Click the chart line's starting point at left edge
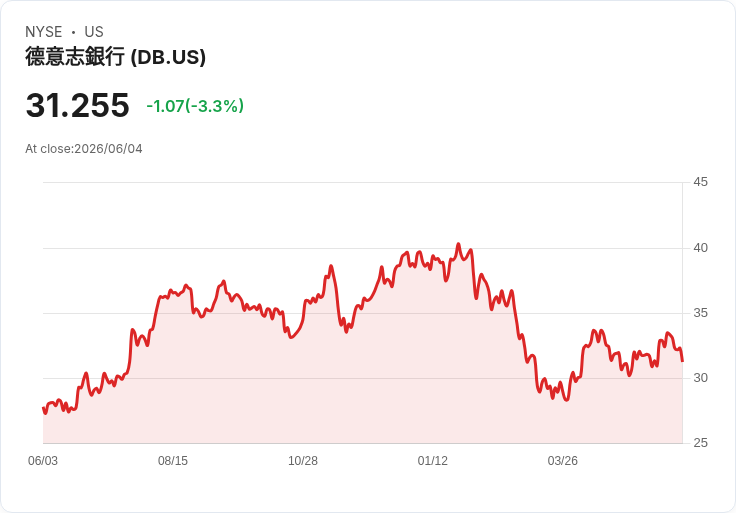The image size is (736, 513). click(x=43, y=408)
